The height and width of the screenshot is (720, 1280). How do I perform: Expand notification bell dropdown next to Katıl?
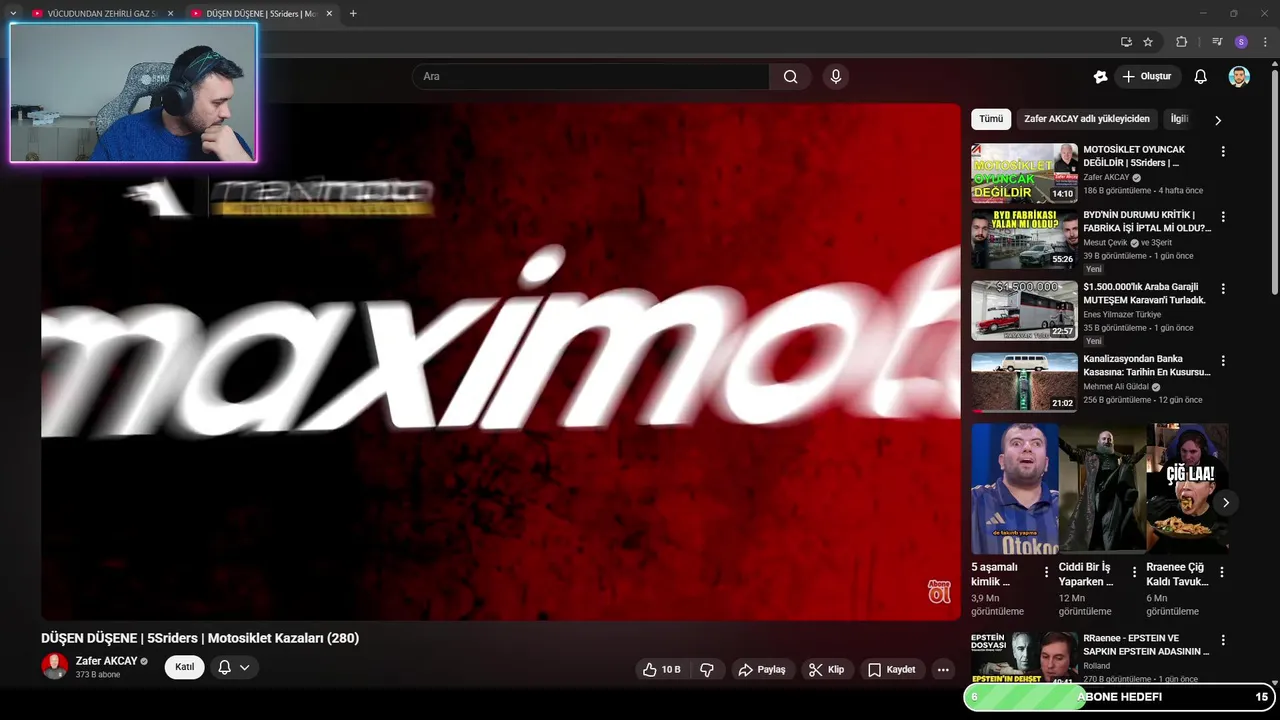234,667
